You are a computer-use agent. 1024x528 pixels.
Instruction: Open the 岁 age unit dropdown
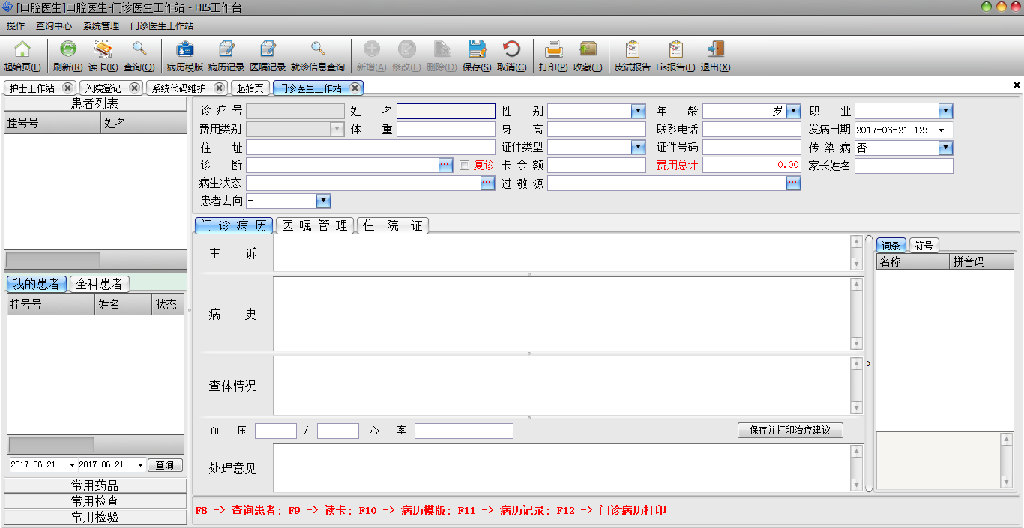(793, 110)
